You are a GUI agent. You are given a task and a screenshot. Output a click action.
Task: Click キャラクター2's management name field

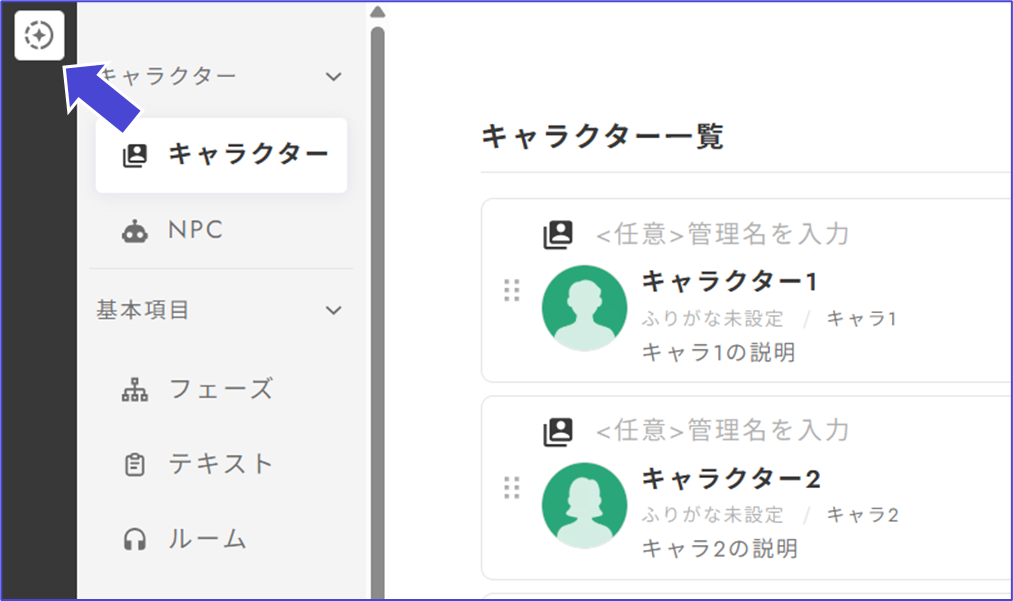(722, 431)
